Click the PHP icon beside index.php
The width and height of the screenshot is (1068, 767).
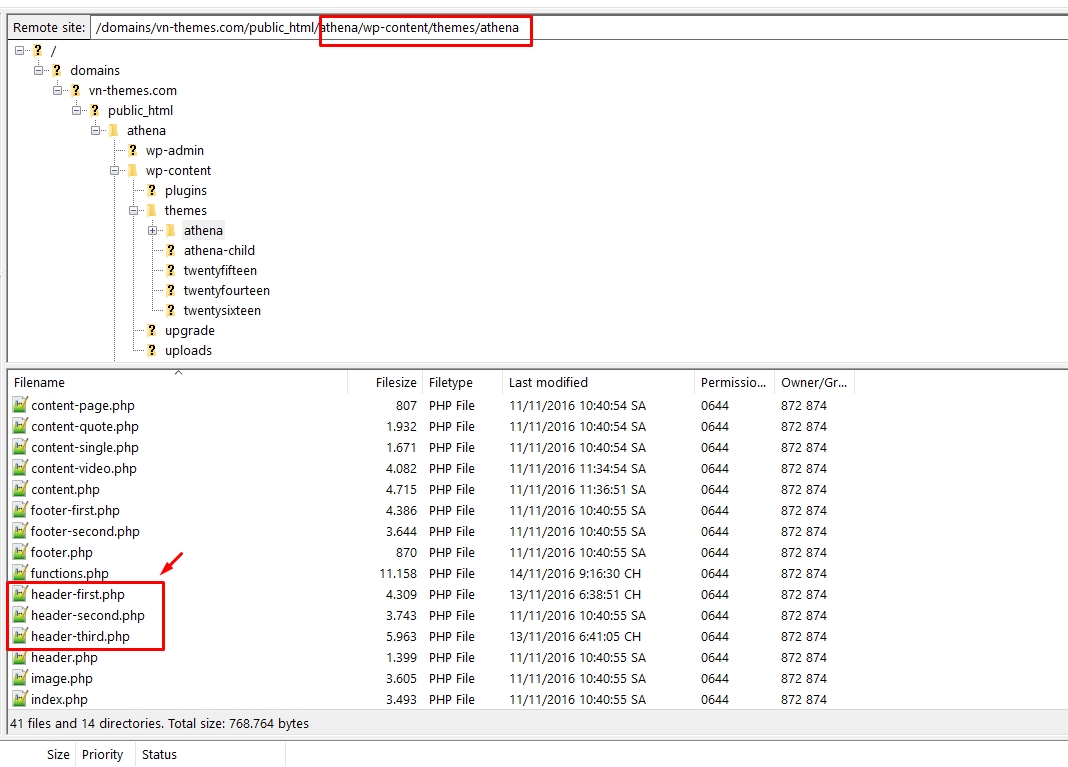click(x=20, y=700)
